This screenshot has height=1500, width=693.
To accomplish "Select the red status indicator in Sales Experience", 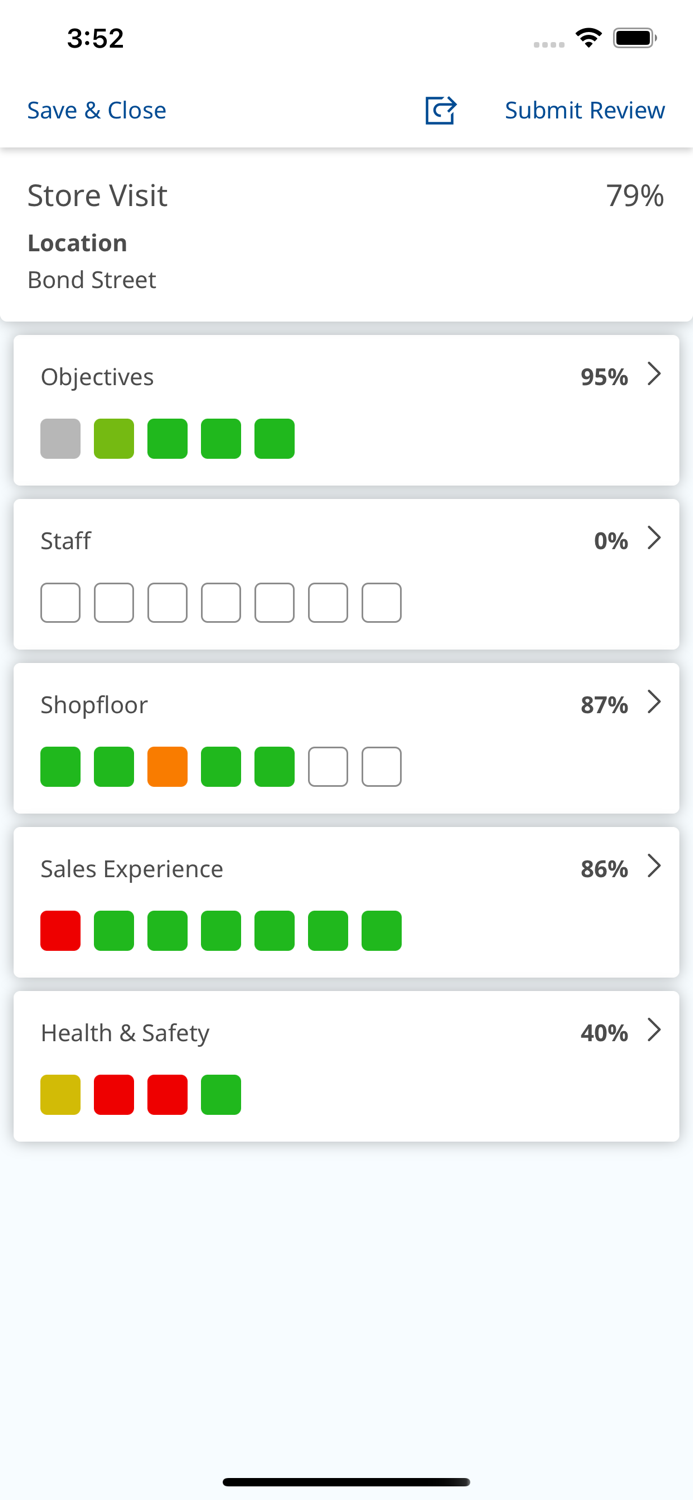I will (x=60, y=930).
